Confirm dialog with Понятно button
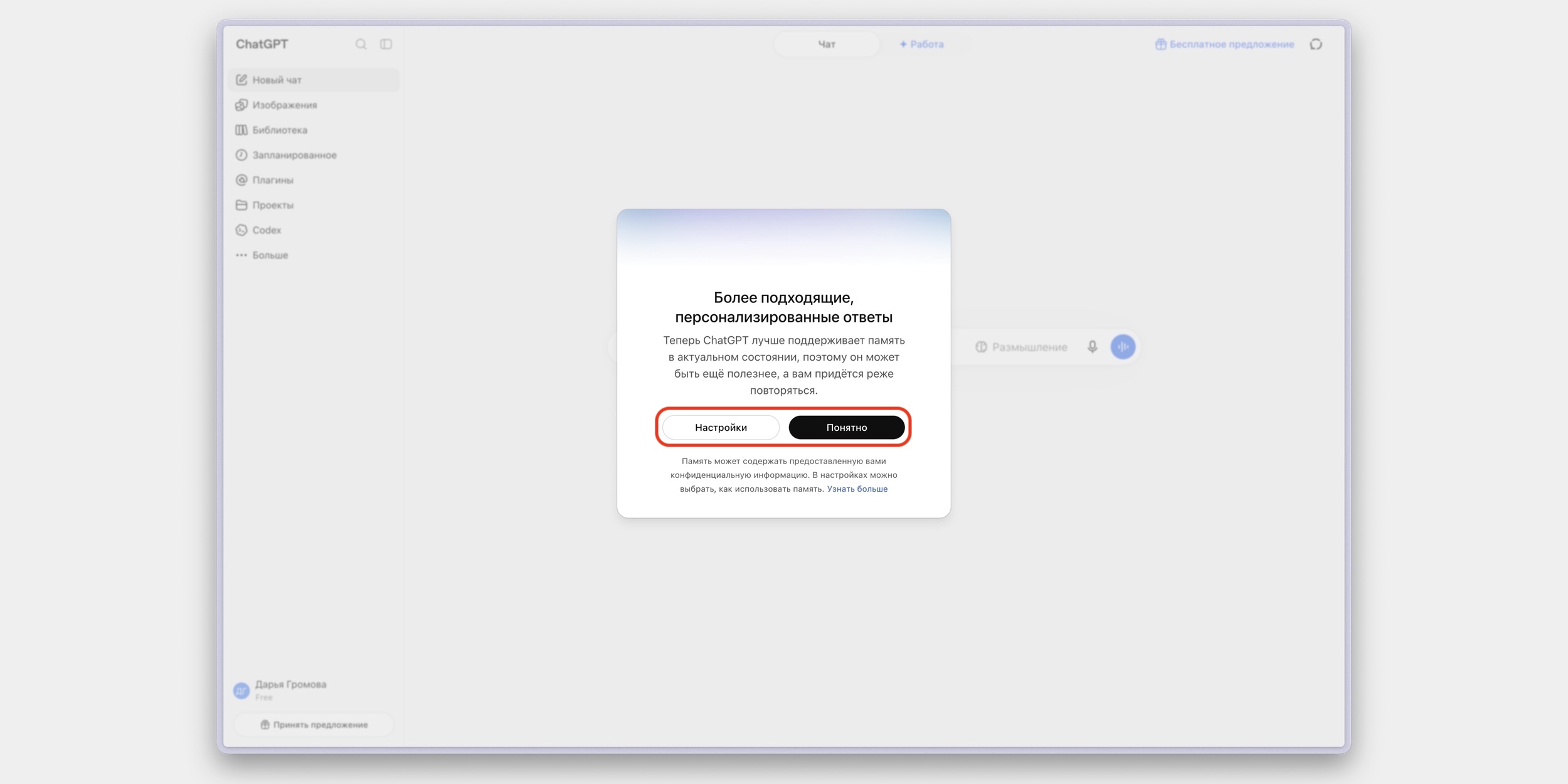 (x=846, y=427)
